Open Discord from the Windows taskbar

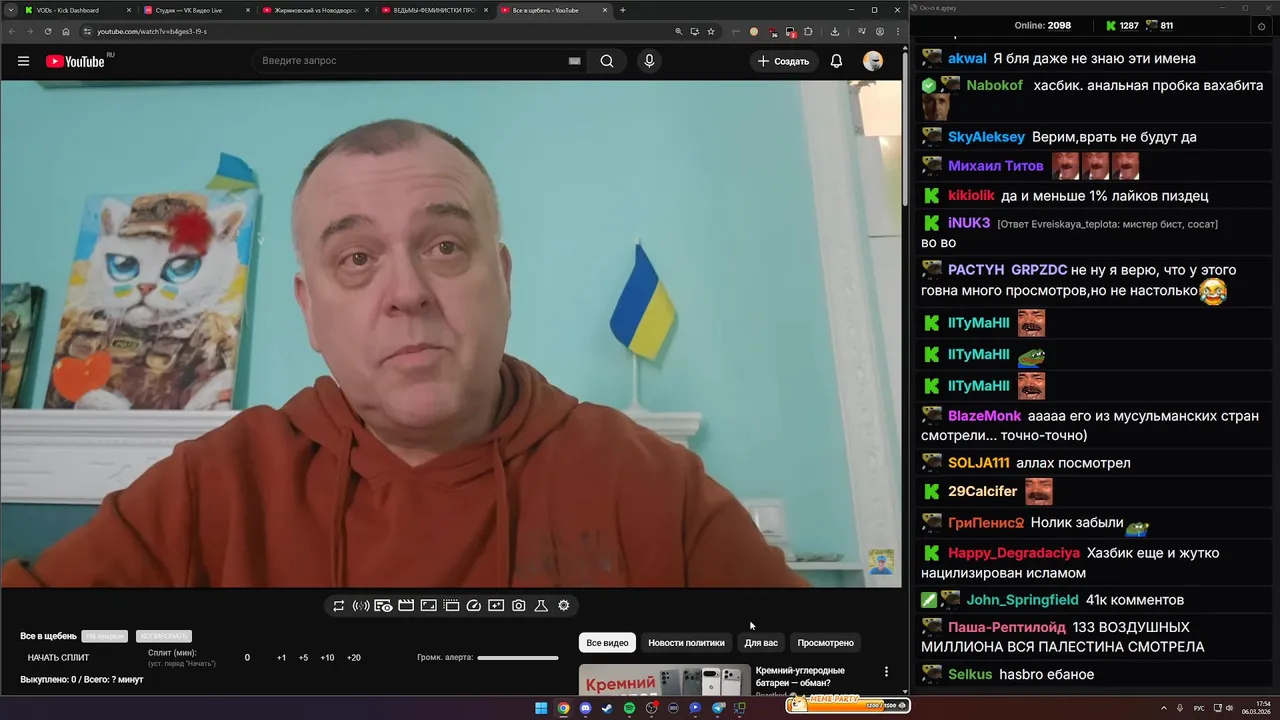[x=585, y=708]
